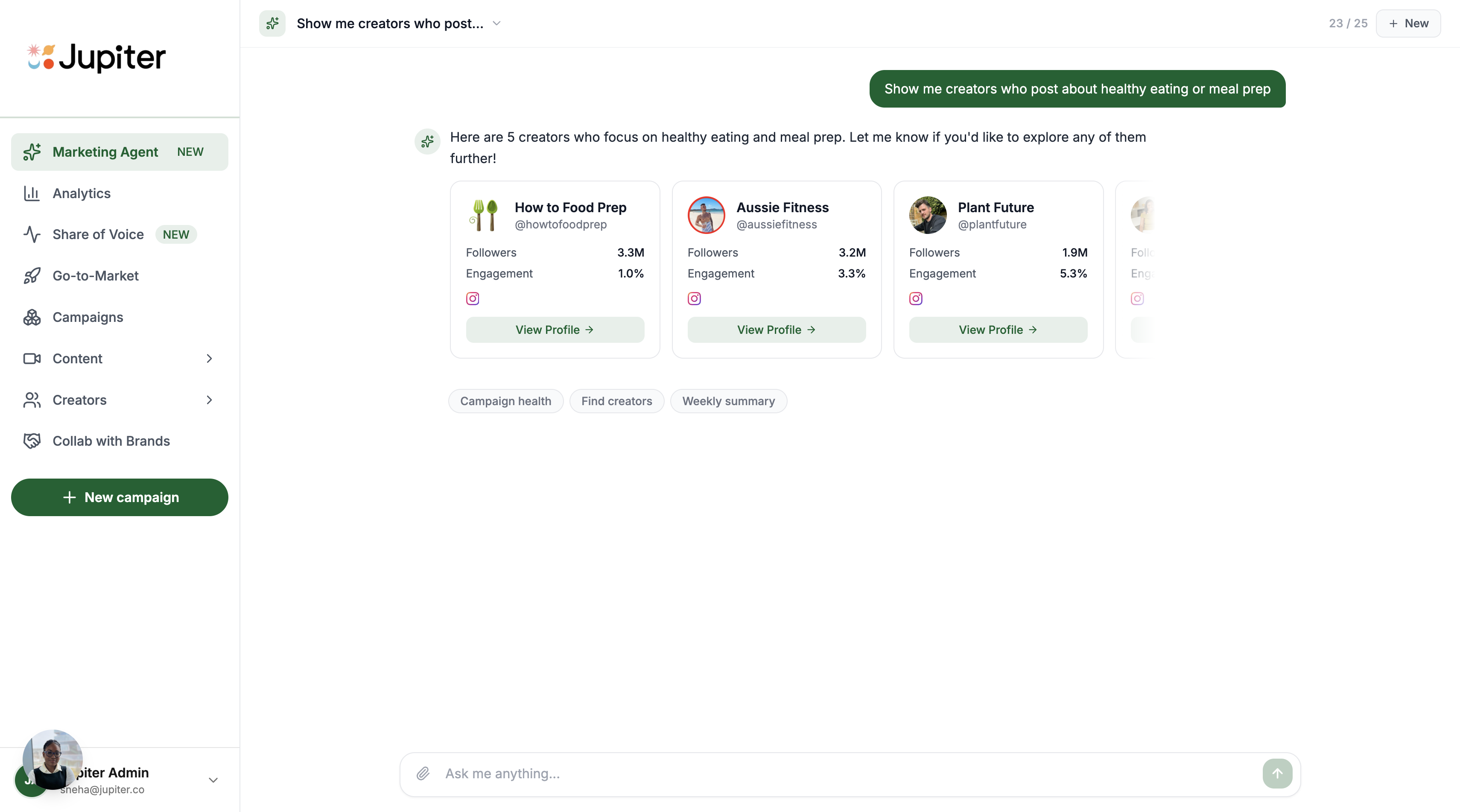Open Collab with Brands page
This screenshot has width=1460, height=812.
click(x=111, y=441)
